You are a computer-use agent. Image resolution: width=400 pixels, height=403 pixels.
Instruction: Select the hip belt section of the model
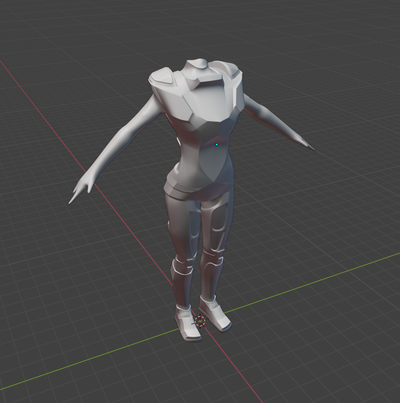(198, 191)
